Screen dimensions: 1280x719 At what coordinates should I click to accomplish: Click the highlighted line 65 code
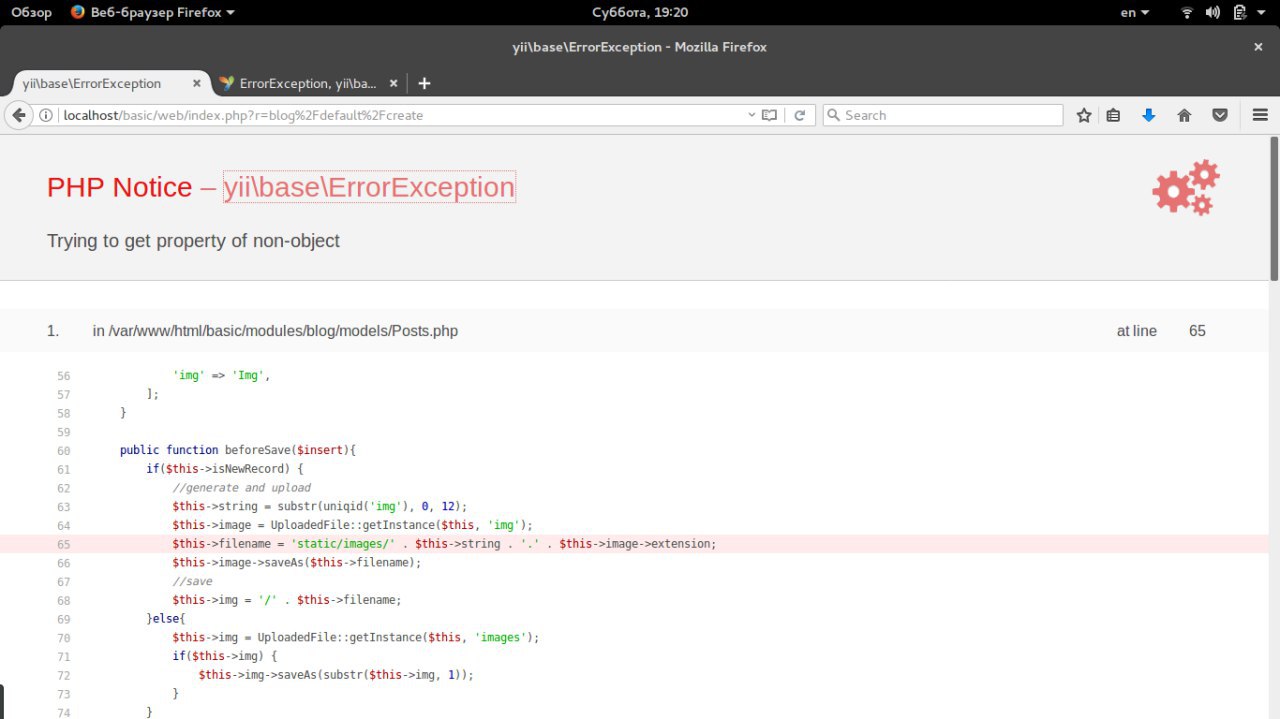click(444, 544)
